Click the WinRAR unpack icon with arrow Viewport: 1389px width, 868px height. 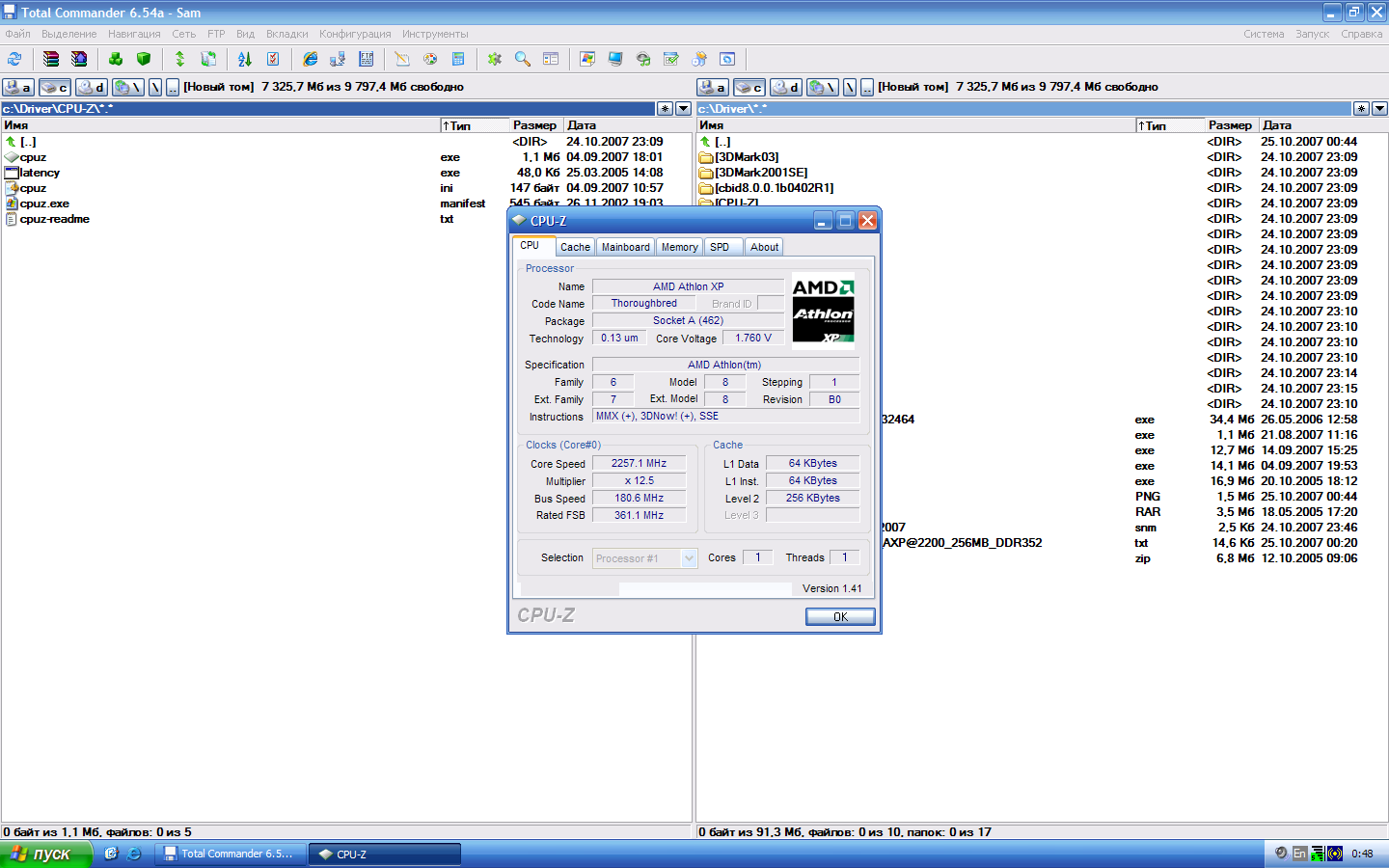tap(79, 59)
